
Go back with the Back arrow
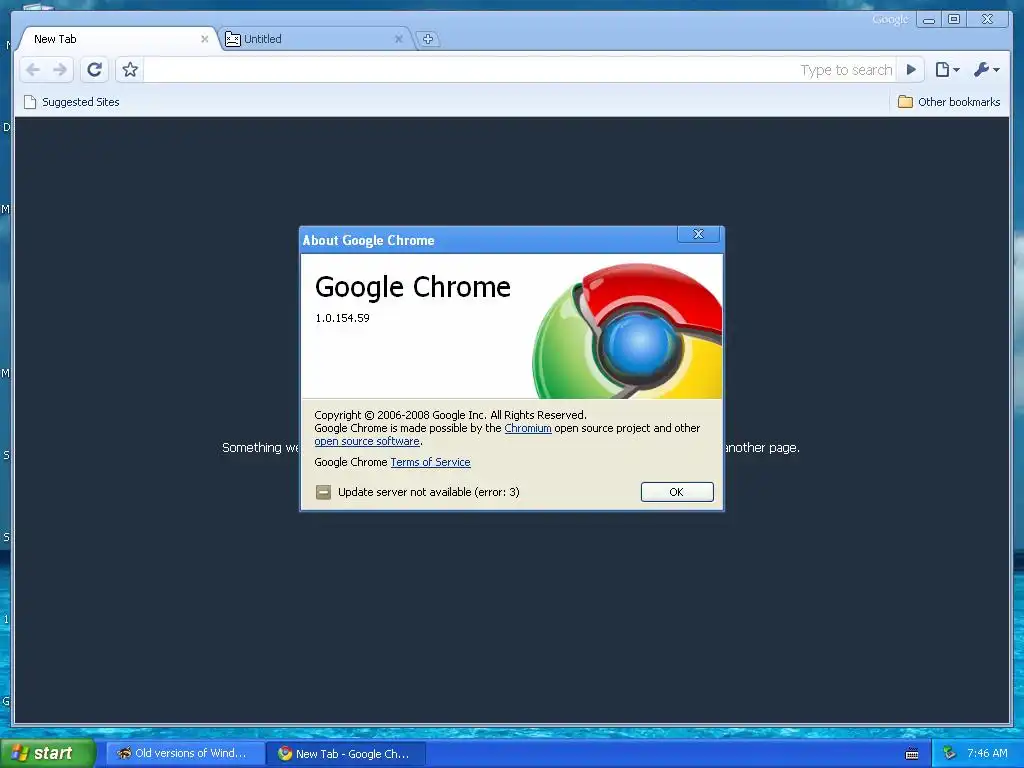pos(33,70)
